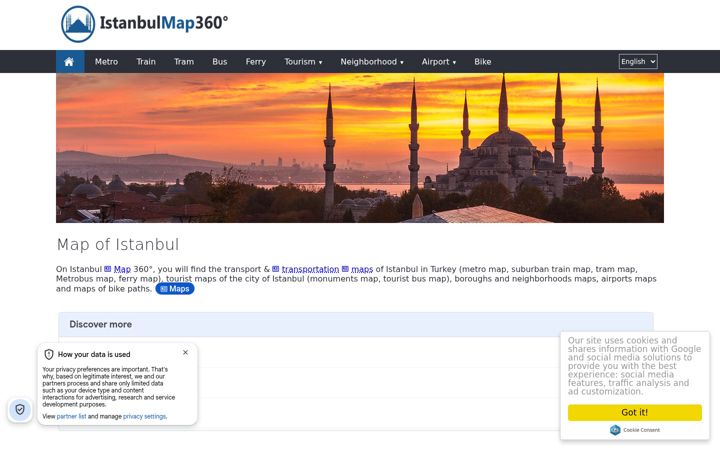Viewport: 720px width, 450px height.
Task: Expand the Tourism dropdown menu
Action: click(303, 62)
